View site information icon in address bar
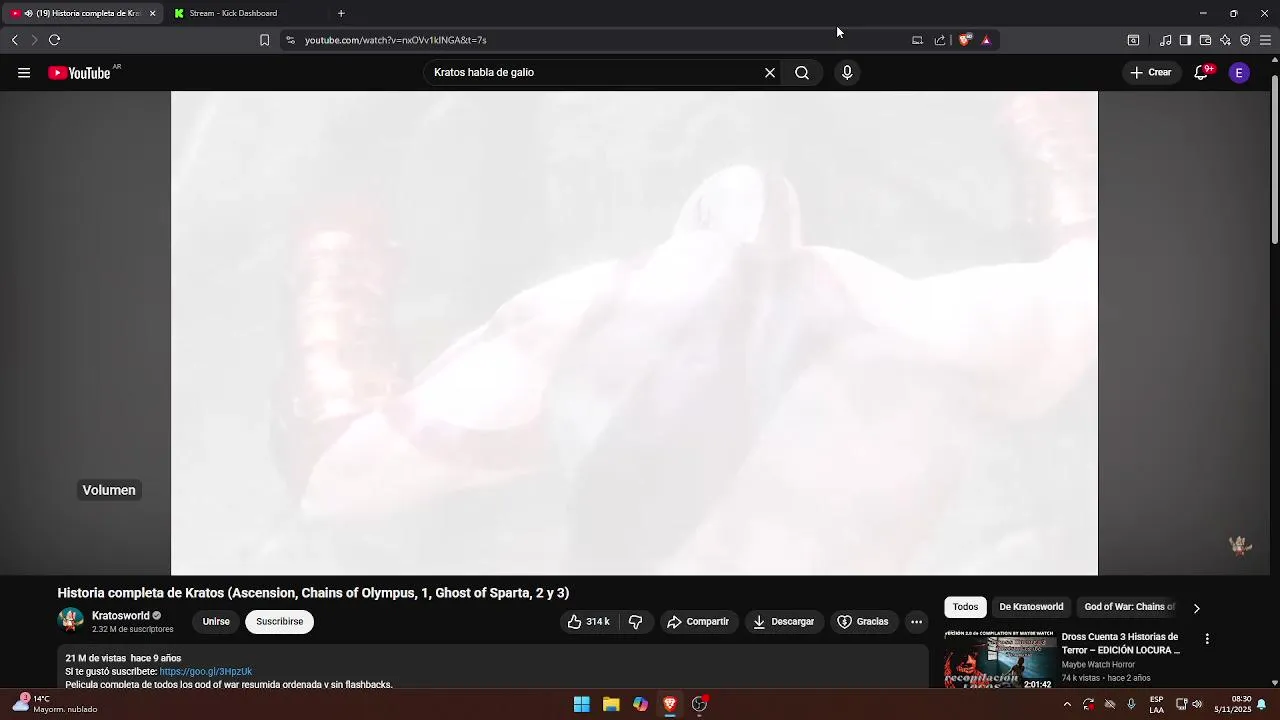This screenshot has height=720, width=1280. 290,40
